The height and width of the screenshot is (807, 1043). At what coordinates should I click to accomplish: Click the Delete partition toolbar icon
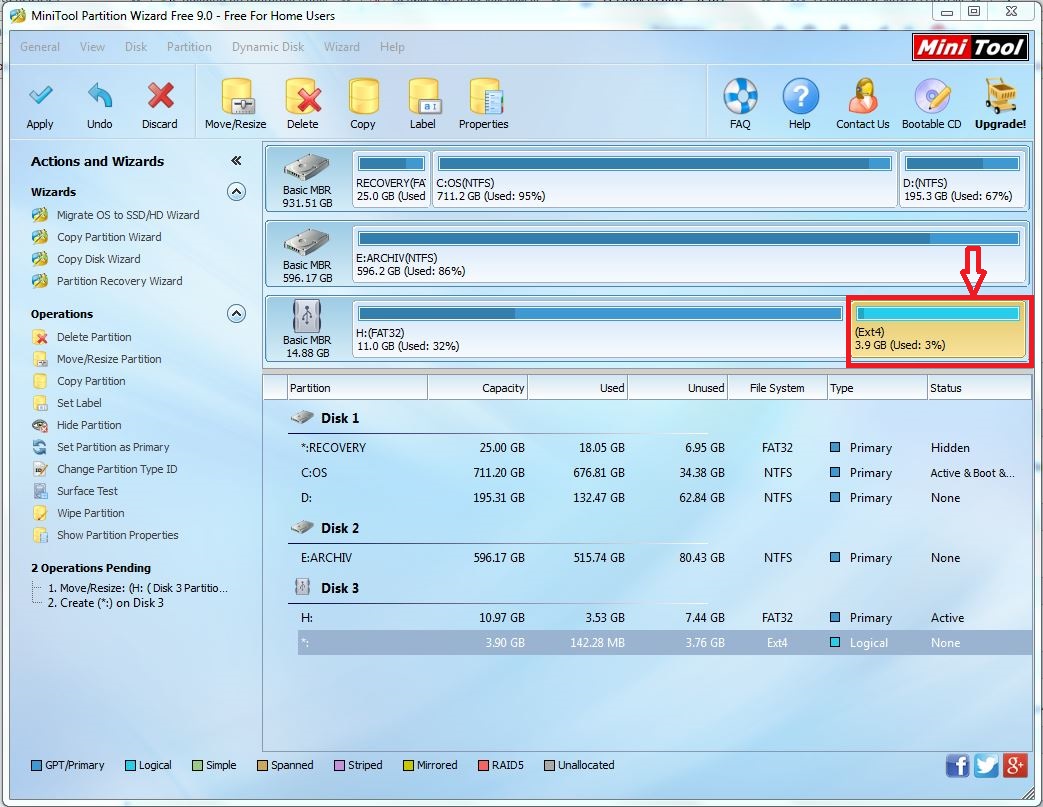(x=303, y=98)
